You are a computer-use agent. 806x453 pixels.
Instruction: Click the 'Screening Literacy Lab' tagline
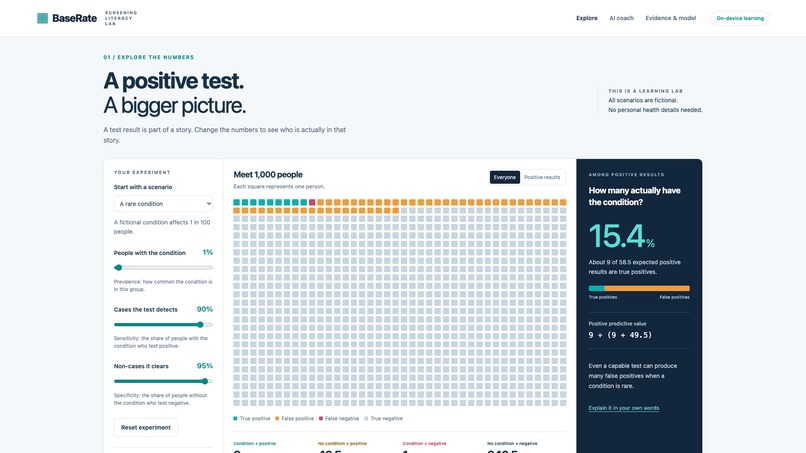121,18
